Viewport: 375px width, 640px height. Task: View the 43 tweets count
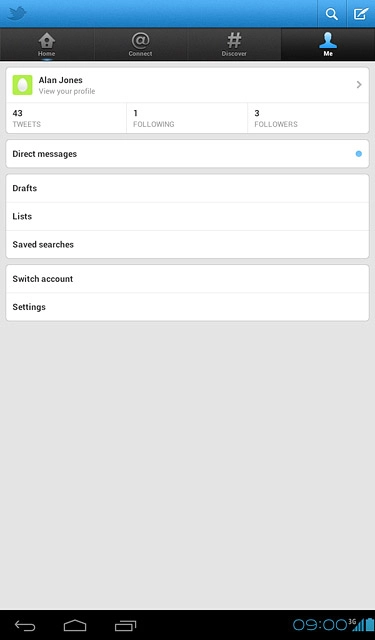[x=66, y=118]
